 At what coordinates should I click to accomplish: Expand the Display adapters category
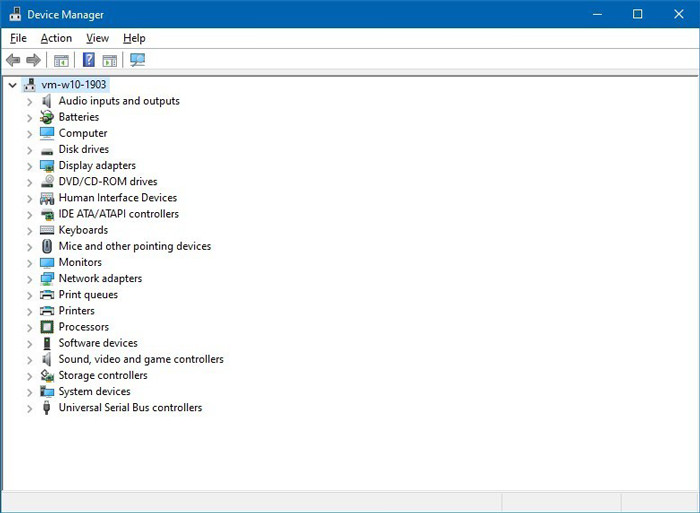point(29,166)
